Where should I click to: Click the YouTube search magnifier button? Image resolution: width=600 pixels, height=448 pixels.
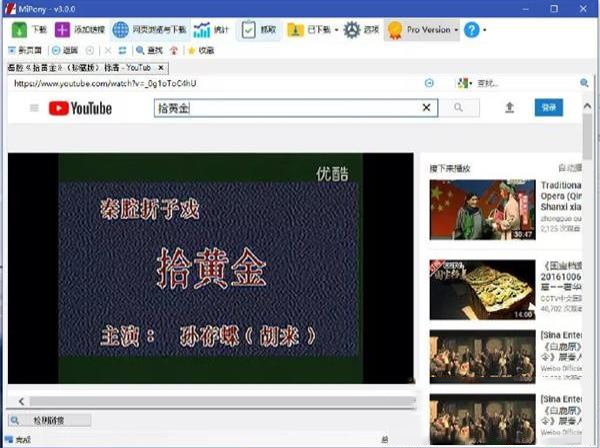458,108
